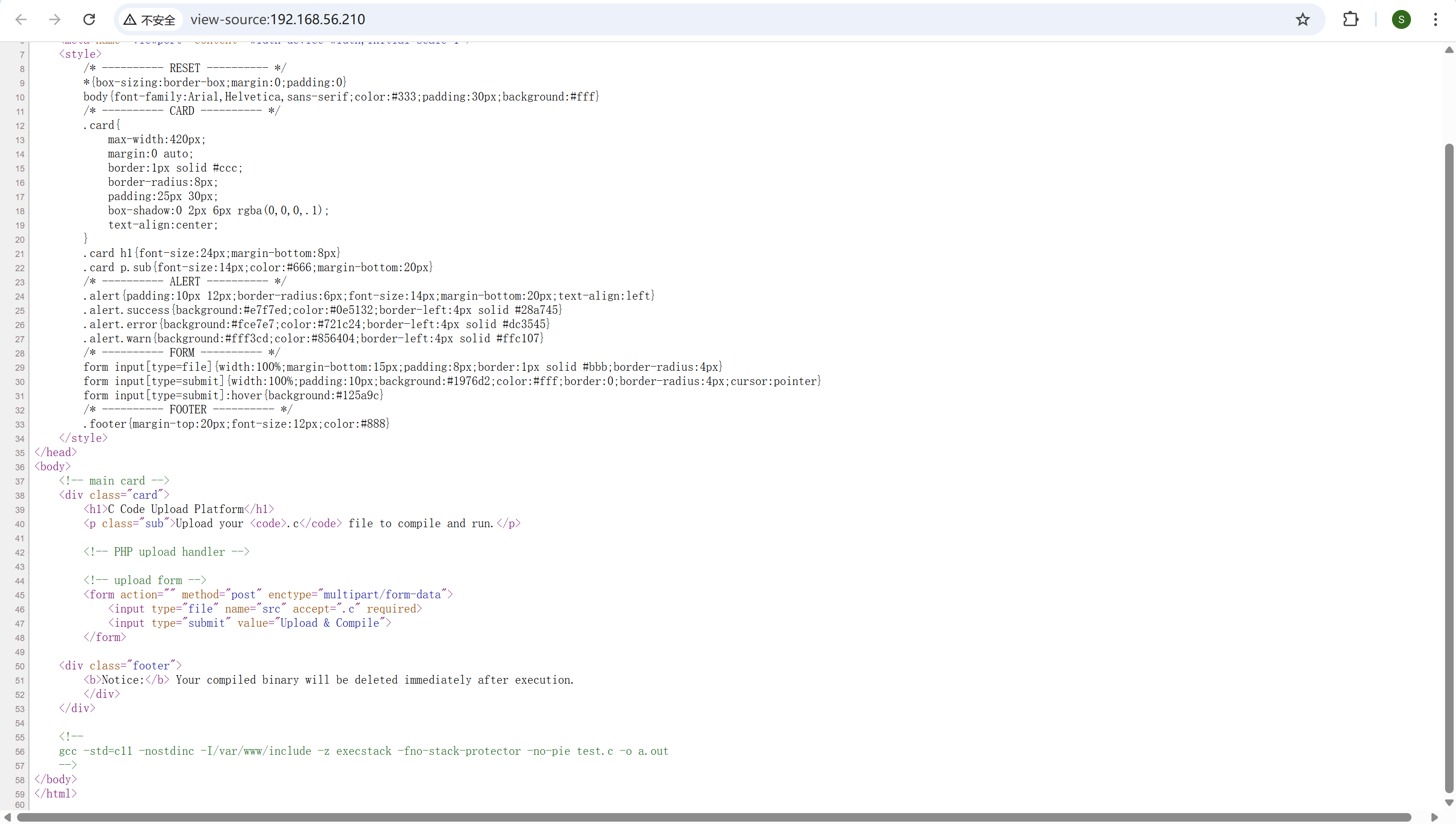Click the "C Code Upload Platform" heading text
The width and height of the screenshot is (1456, 824).
175,509
